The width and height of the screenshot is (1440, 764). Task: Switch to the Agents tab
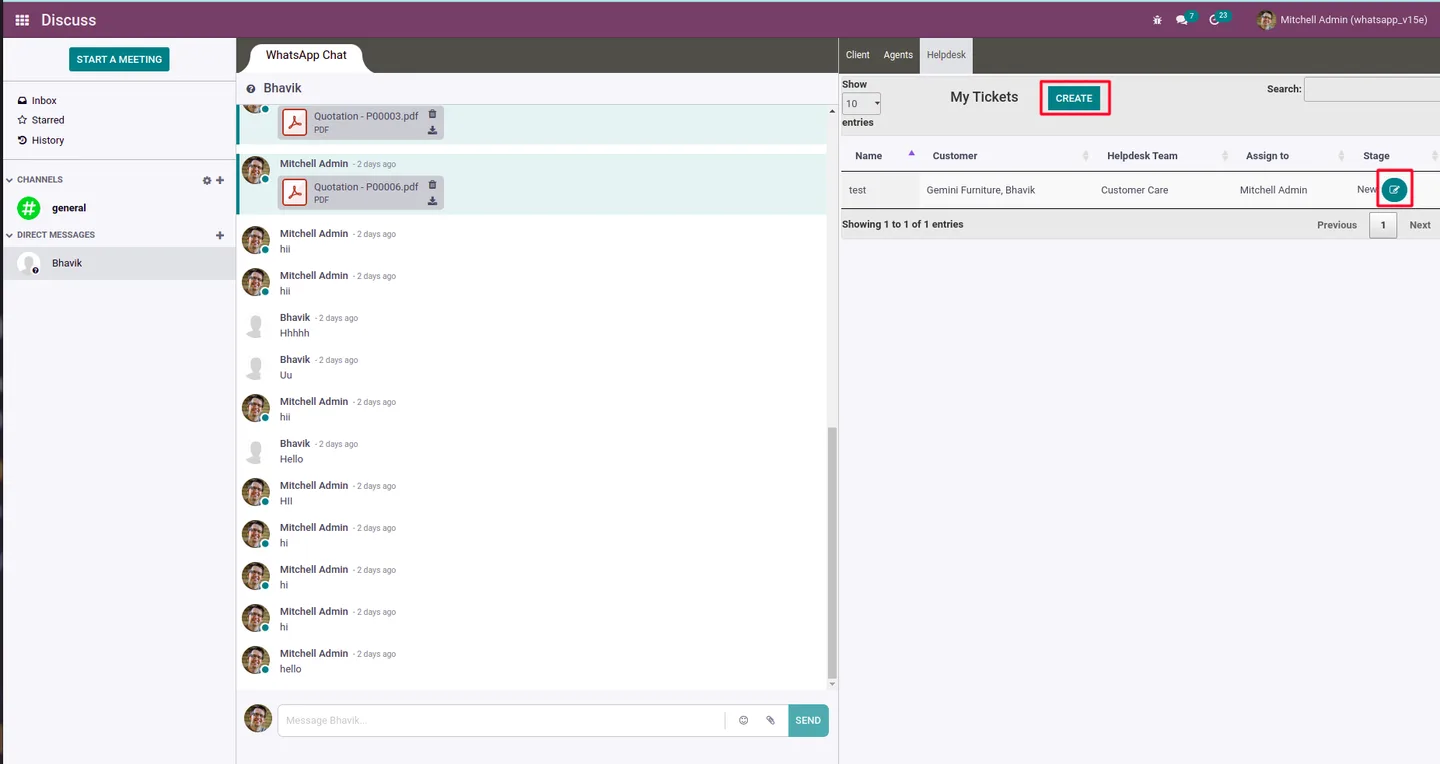coord(898,55)
